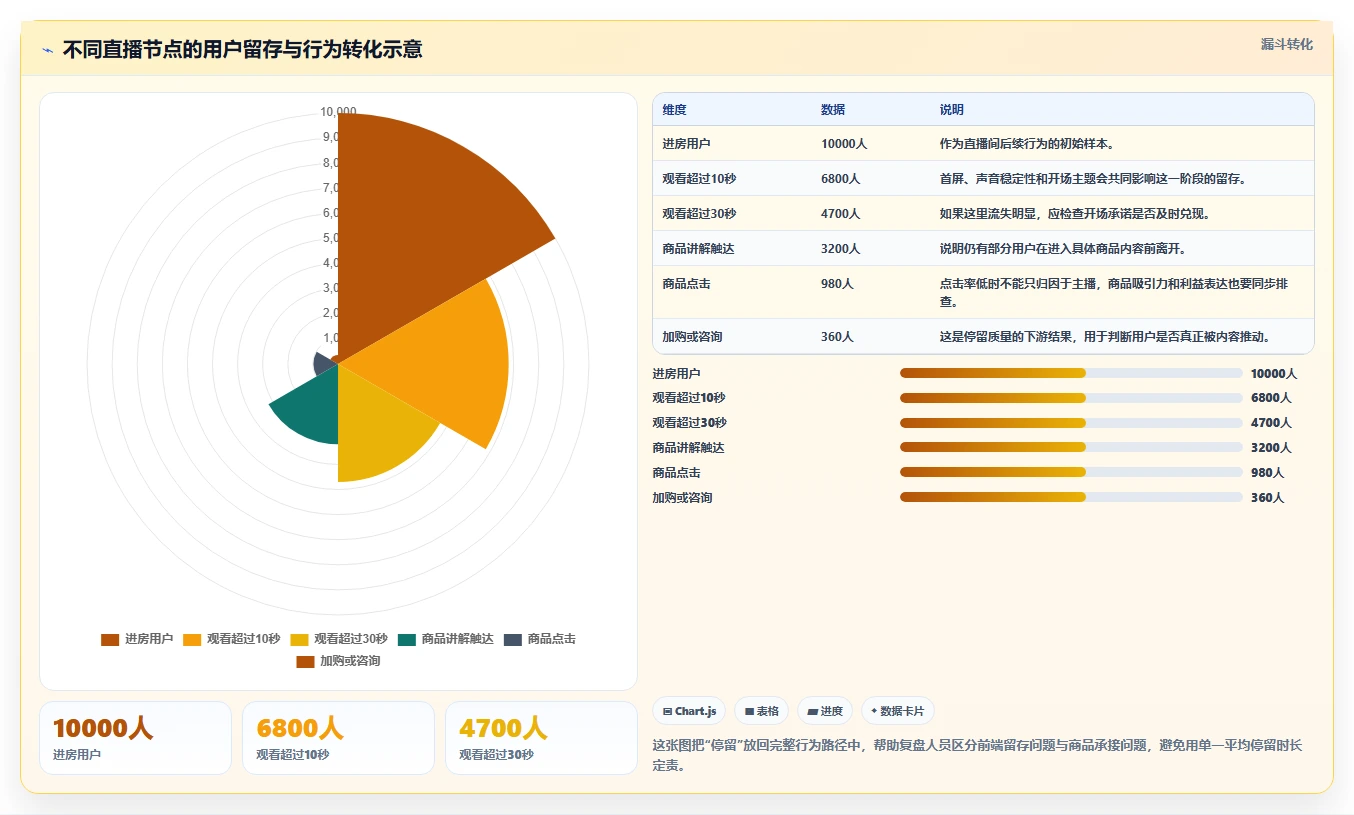Click the 商品点击 progress bar
The width and height of the screenshot is (1354, 815).
(x=1071, y=472)
